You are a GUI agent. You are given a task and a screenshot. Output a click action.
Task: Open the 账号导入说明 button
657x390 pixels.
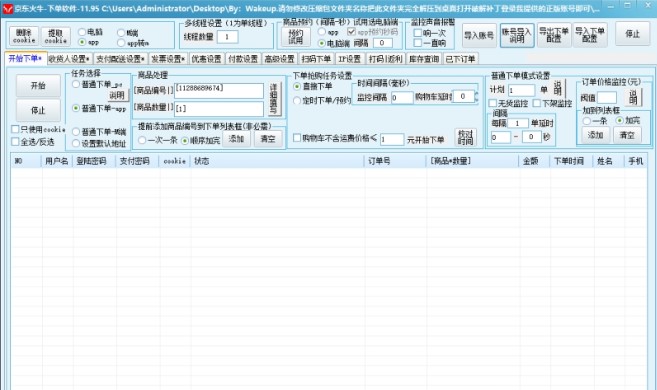[517, 35]
